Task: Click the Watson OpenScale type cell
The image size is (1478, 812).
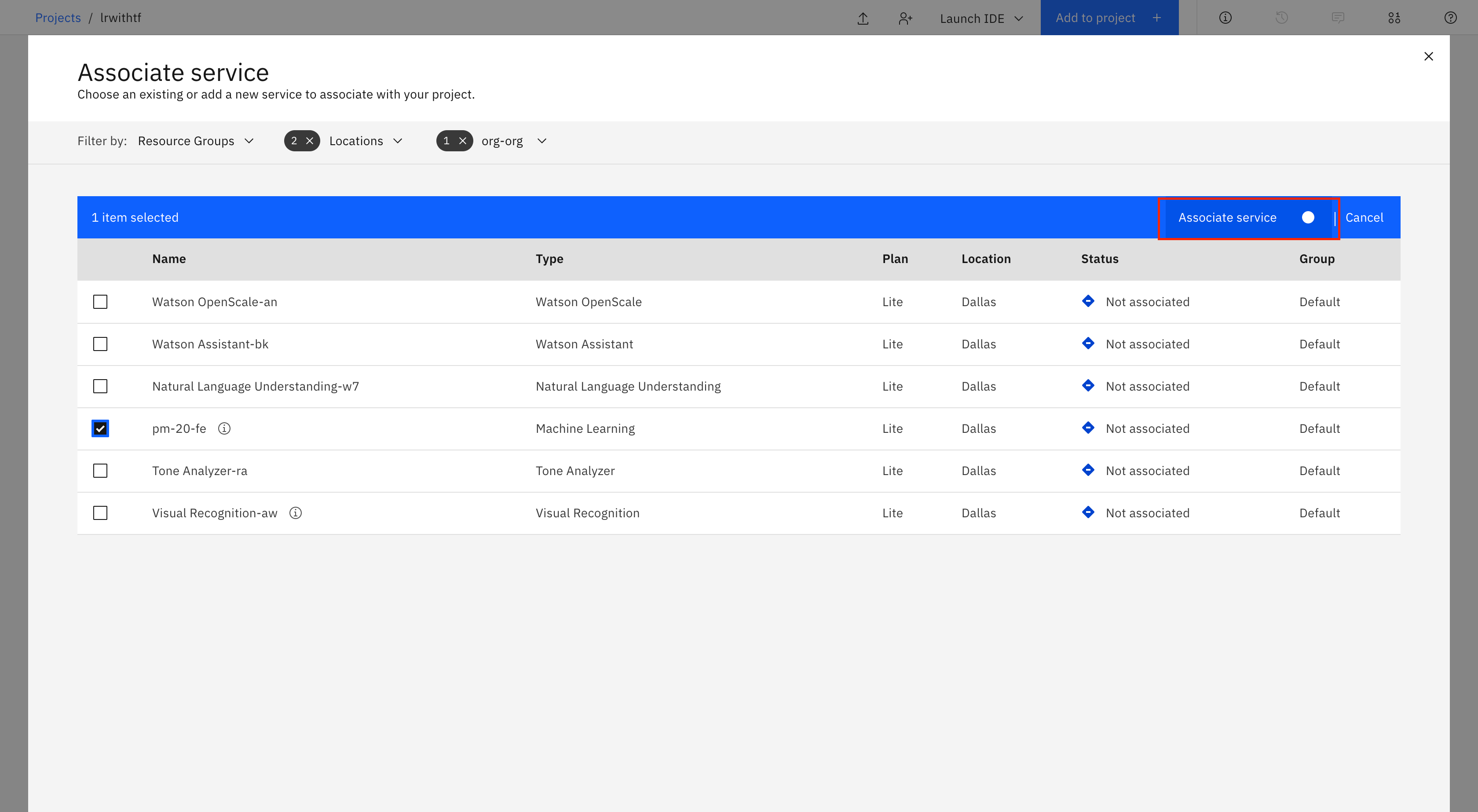Action: [x=589, y=302]
